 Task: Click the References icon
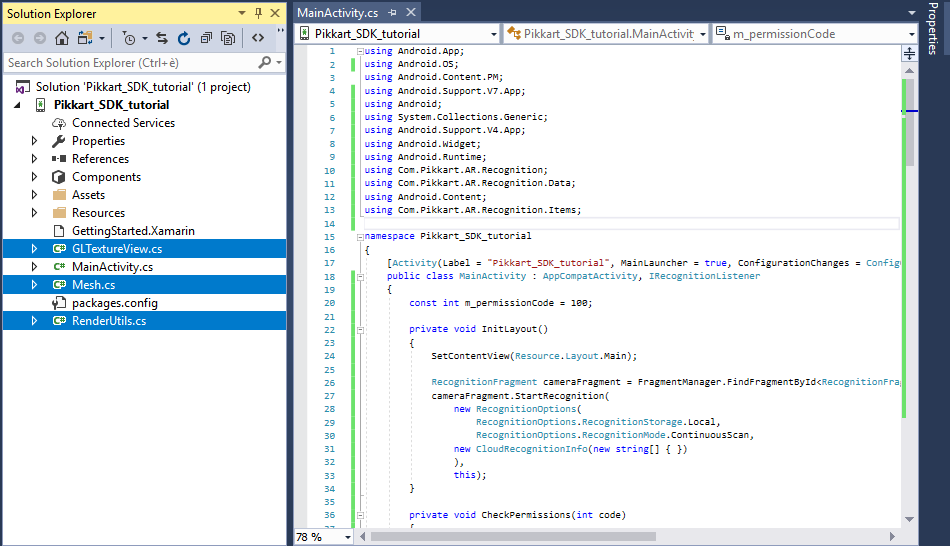(59, 159)
